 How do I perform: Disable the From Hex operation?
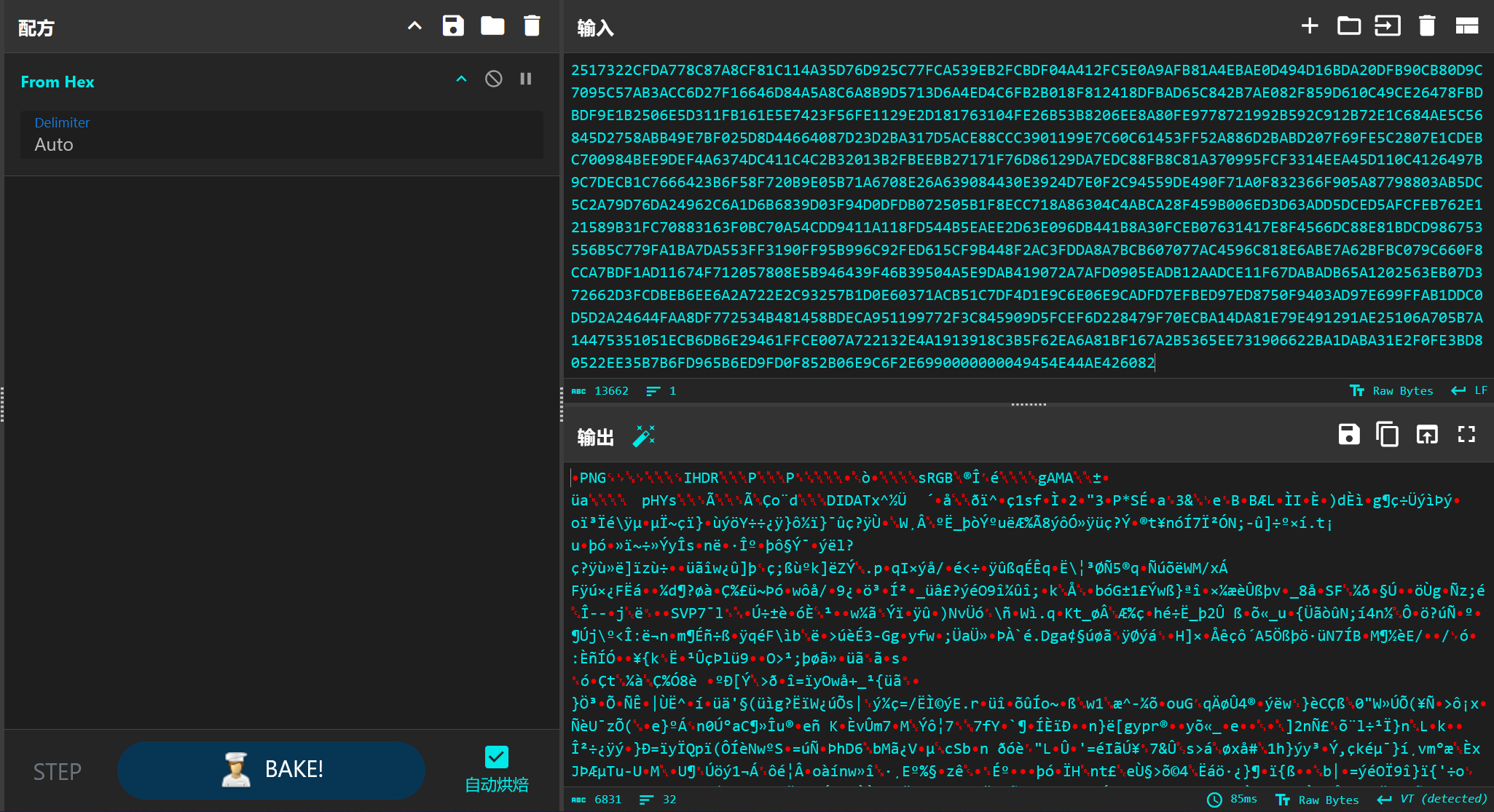[x=493, y=79]
